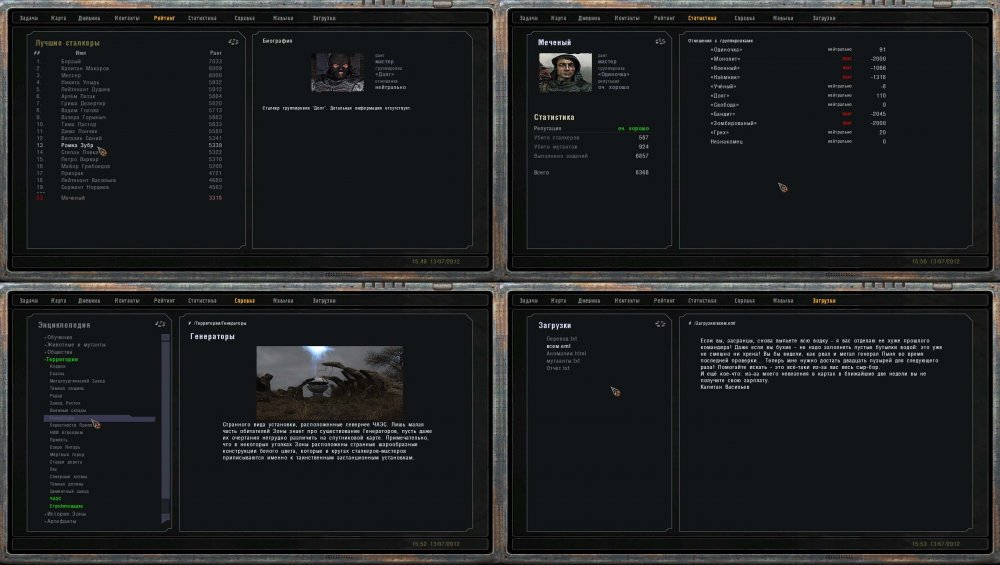Select green ЧАЭС entry in territories
Viewport: 1000px width, 565px height.
pos(55,498)
